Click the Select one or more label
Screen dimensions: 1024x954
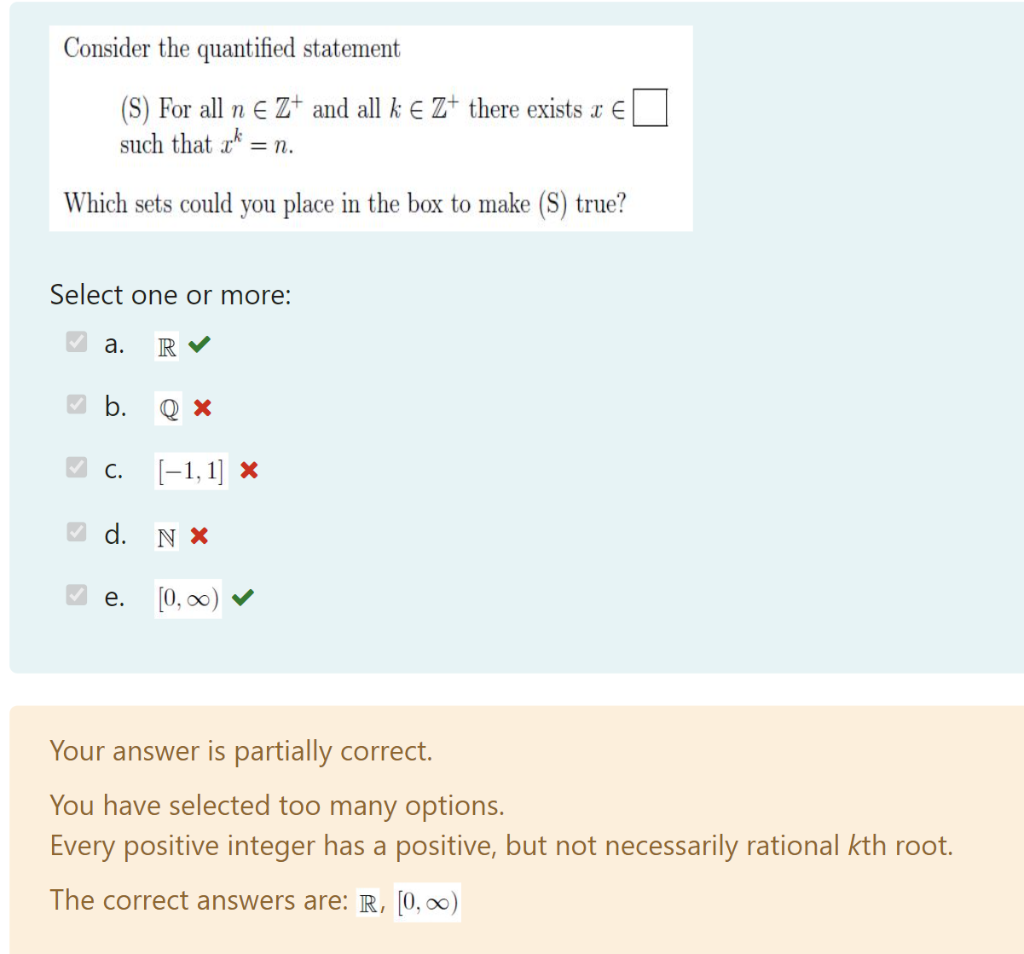[170, 294]
